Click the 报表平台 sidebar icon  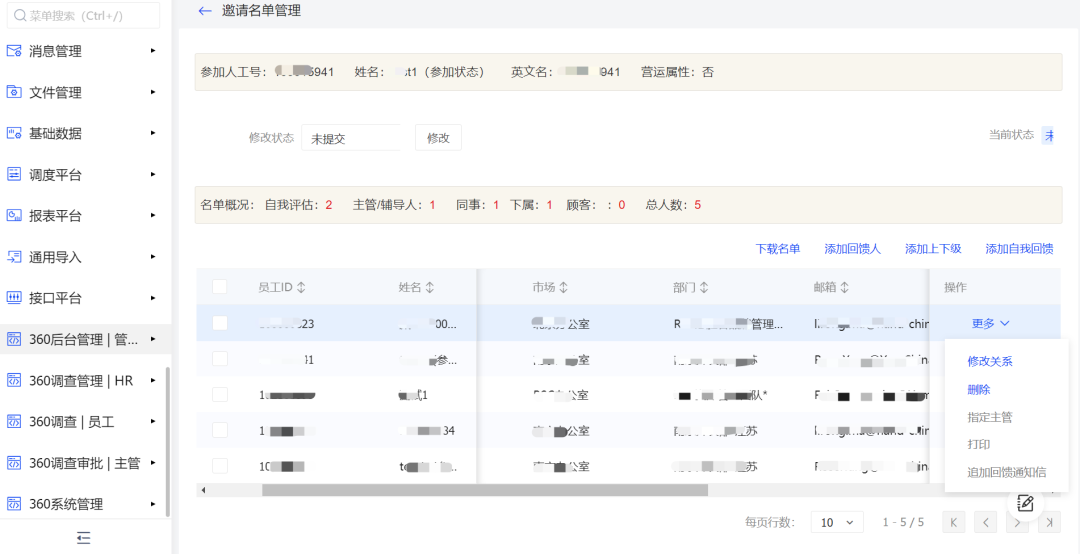14,216
